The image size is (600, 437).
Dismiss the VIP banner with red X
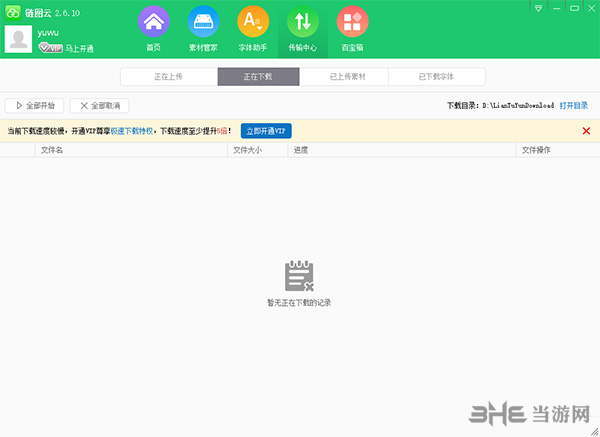tap(586, 131)
